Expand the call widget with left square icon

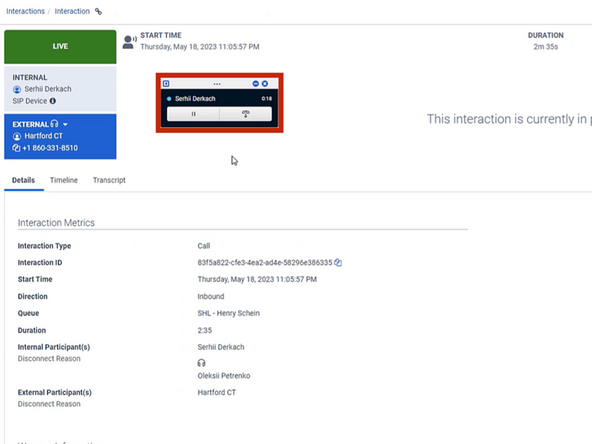[x=166, y=83]
